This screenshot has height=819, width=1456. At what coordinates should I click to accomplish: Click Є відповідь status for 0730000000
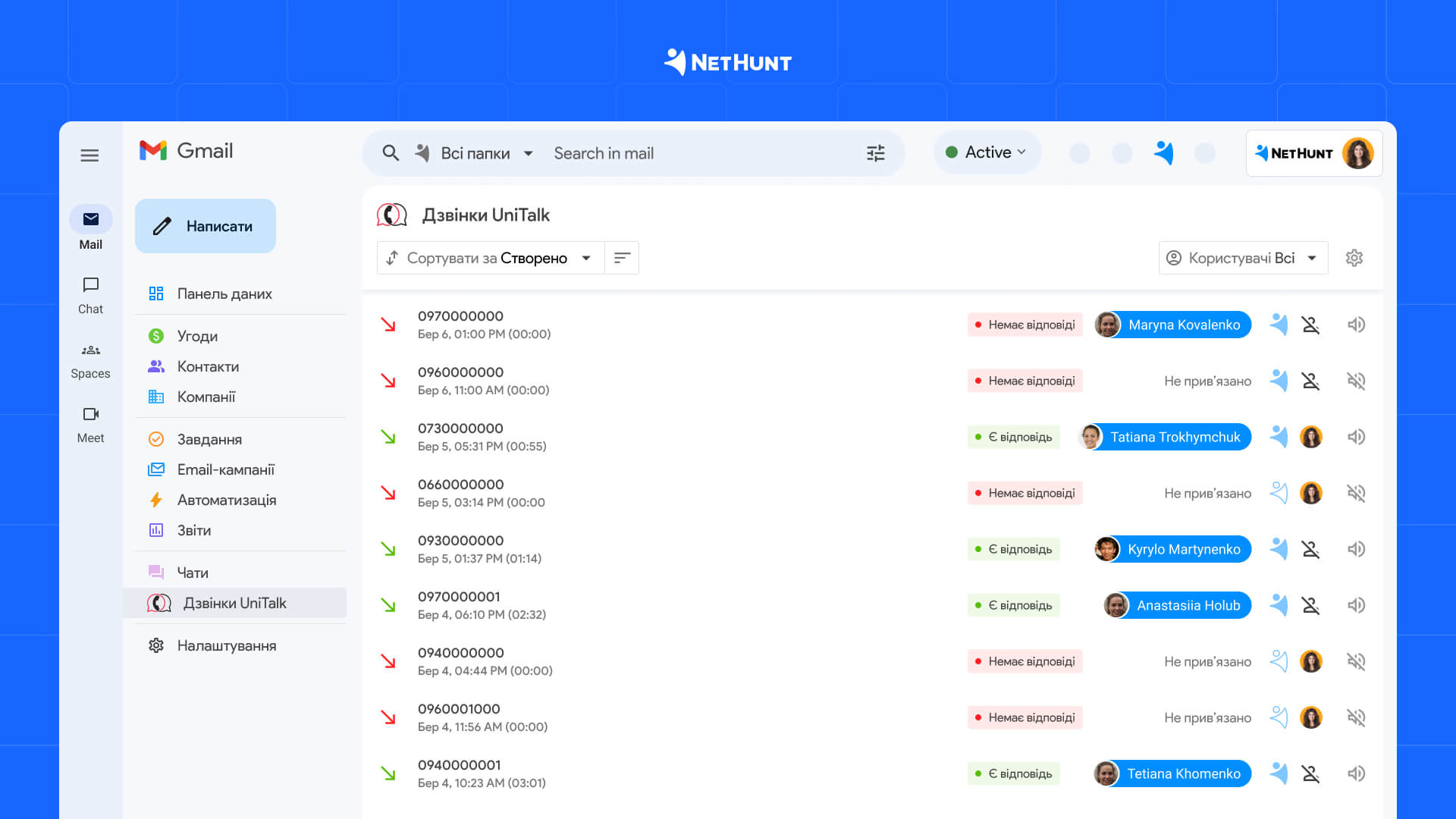[x=1014, y=437]
